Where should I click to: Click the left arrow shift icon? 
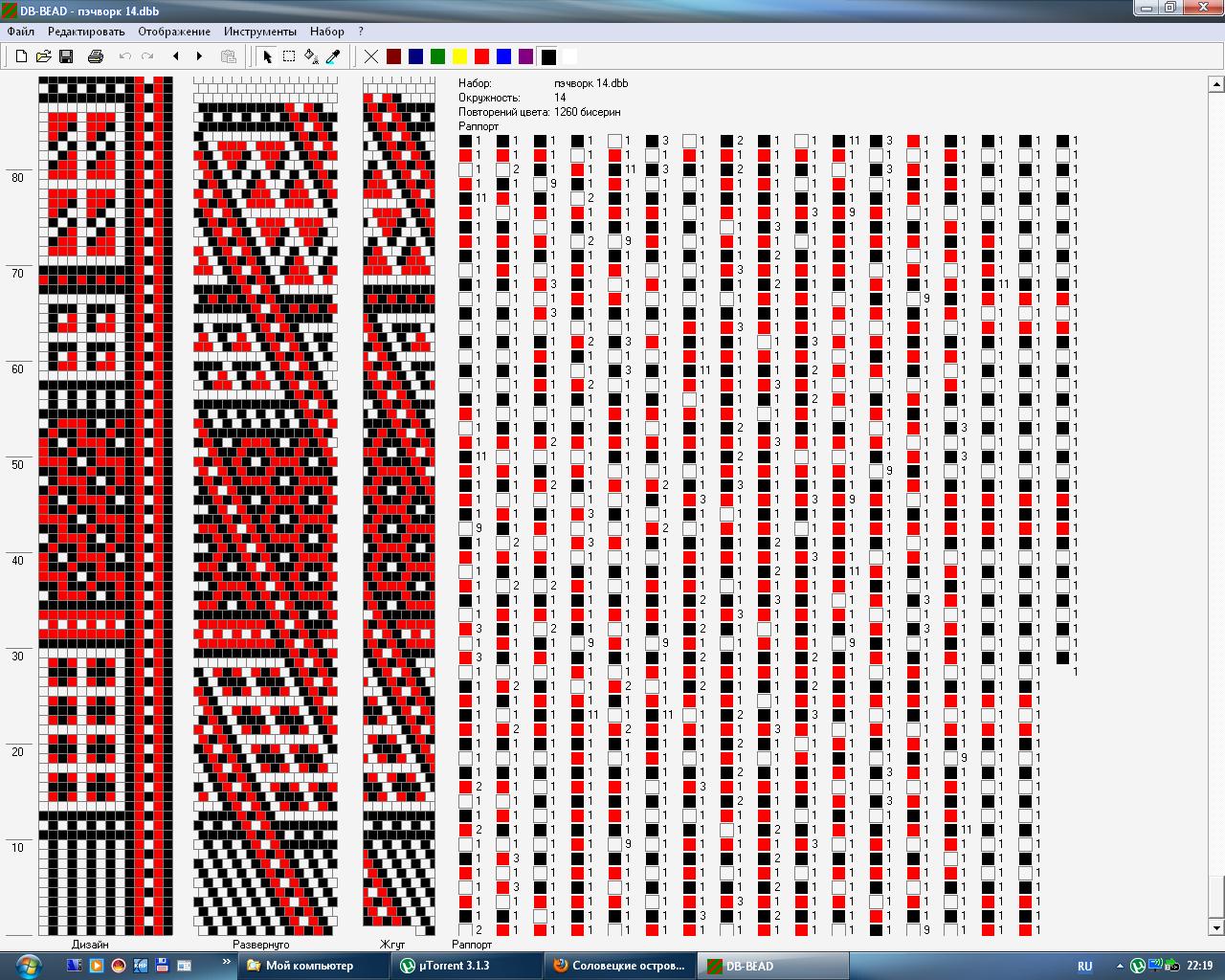coord(176,56)
